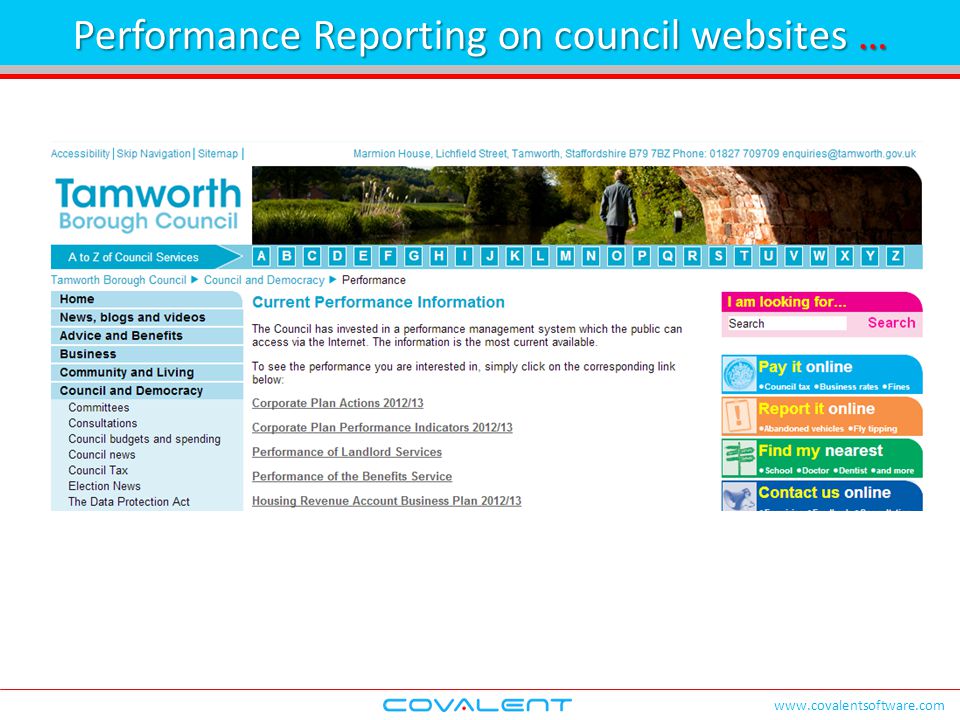The height and width of the screenshot is (720, 960).
Task: Click the pink Search button
Action: (891, 323)
